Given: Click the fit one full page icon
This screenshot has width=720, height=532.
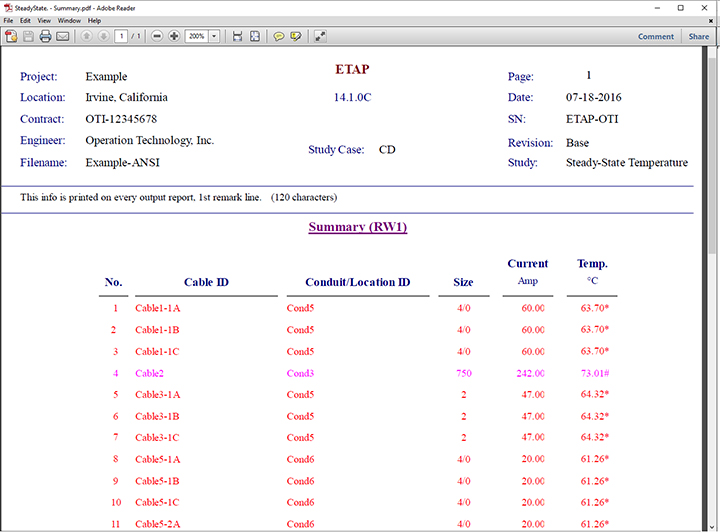Looking at the screenshot, I should point(254,36).
